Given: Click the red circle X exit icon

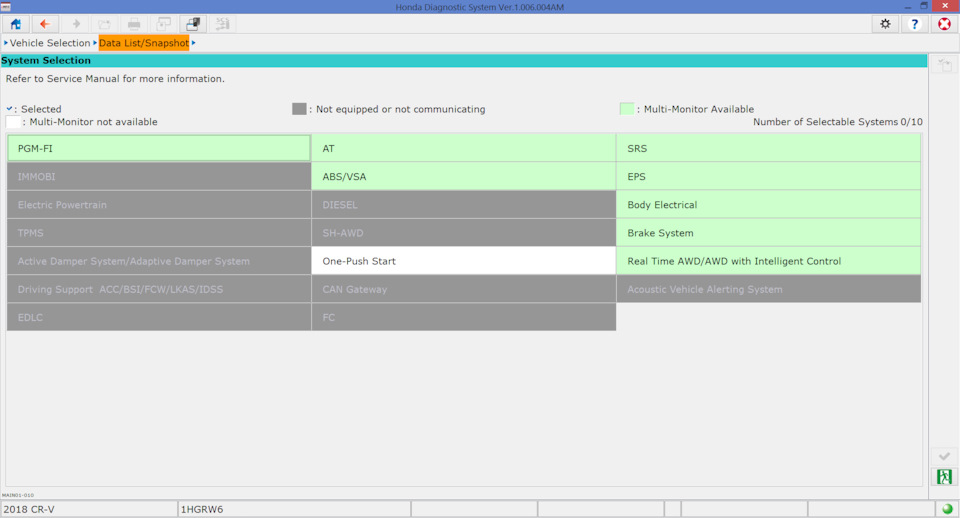Looking at the screenshot, I should click(945, 24).
